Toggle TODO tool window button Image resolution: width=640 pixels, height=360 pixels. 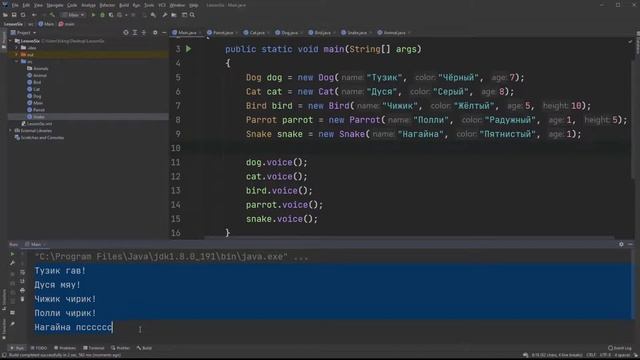[x=39, y=348]
